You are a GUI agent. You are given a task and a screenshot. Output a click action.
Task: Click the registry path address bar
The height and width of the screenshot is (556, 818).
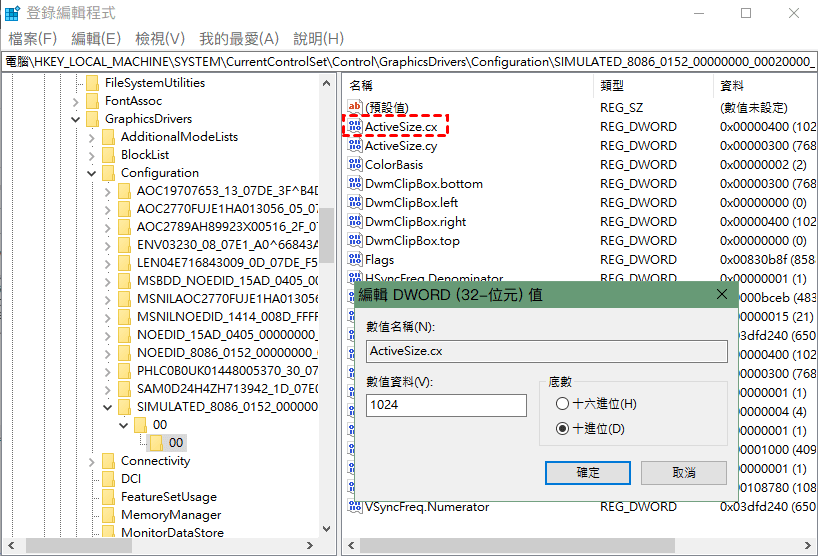pyautogui.click(x=409, y=62)
